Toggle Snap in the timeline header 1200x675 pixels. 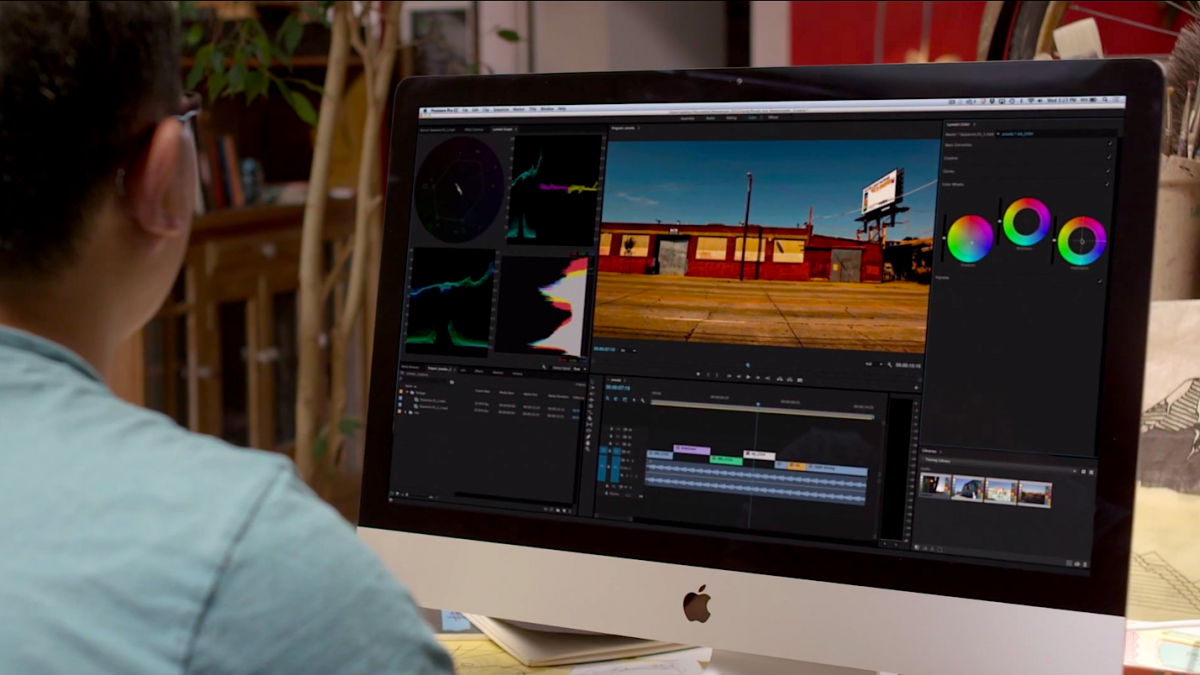point(616,399)
